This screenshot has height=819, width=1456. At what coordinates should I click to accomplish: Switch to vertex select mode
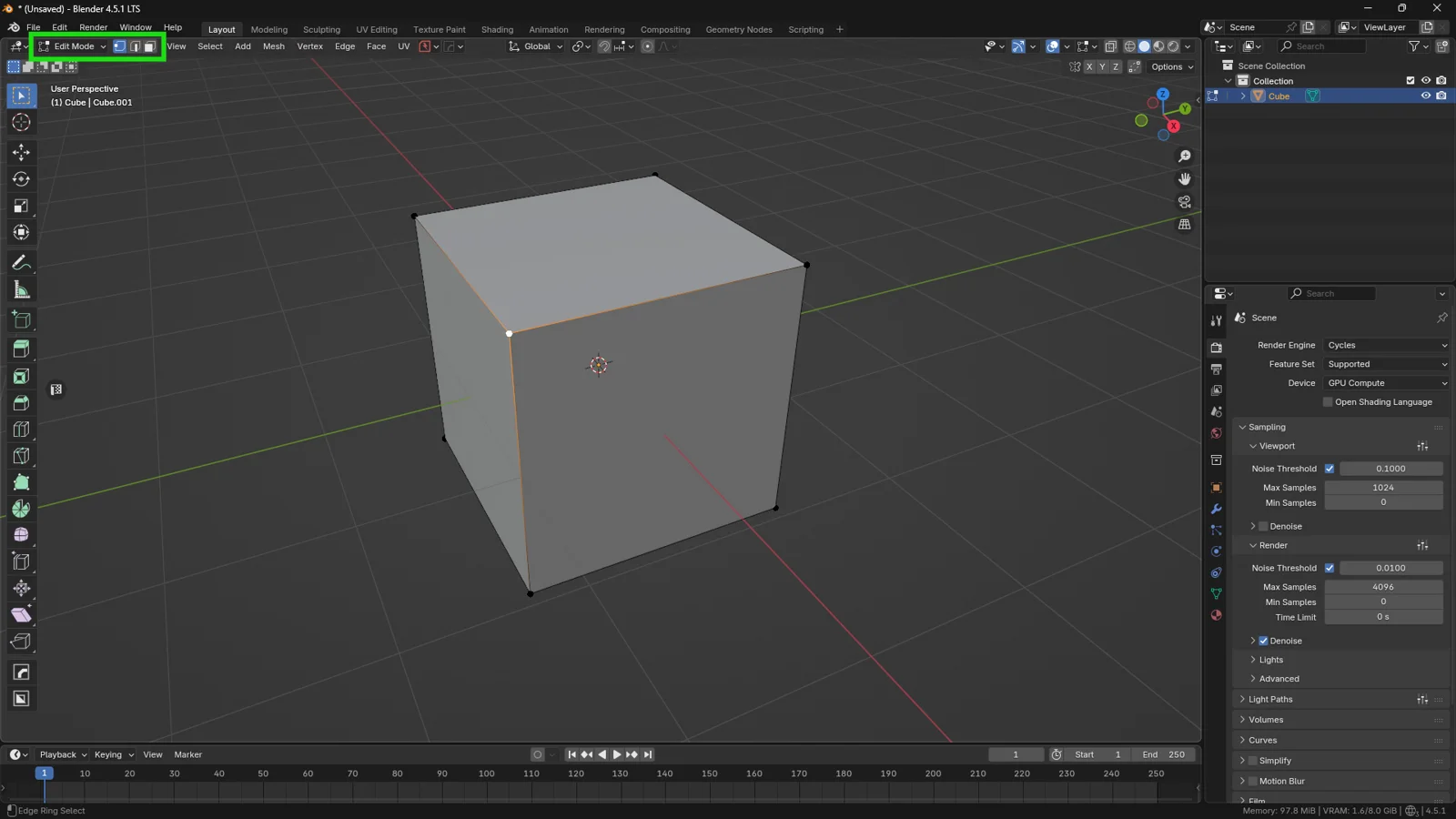tap(119, 46)
